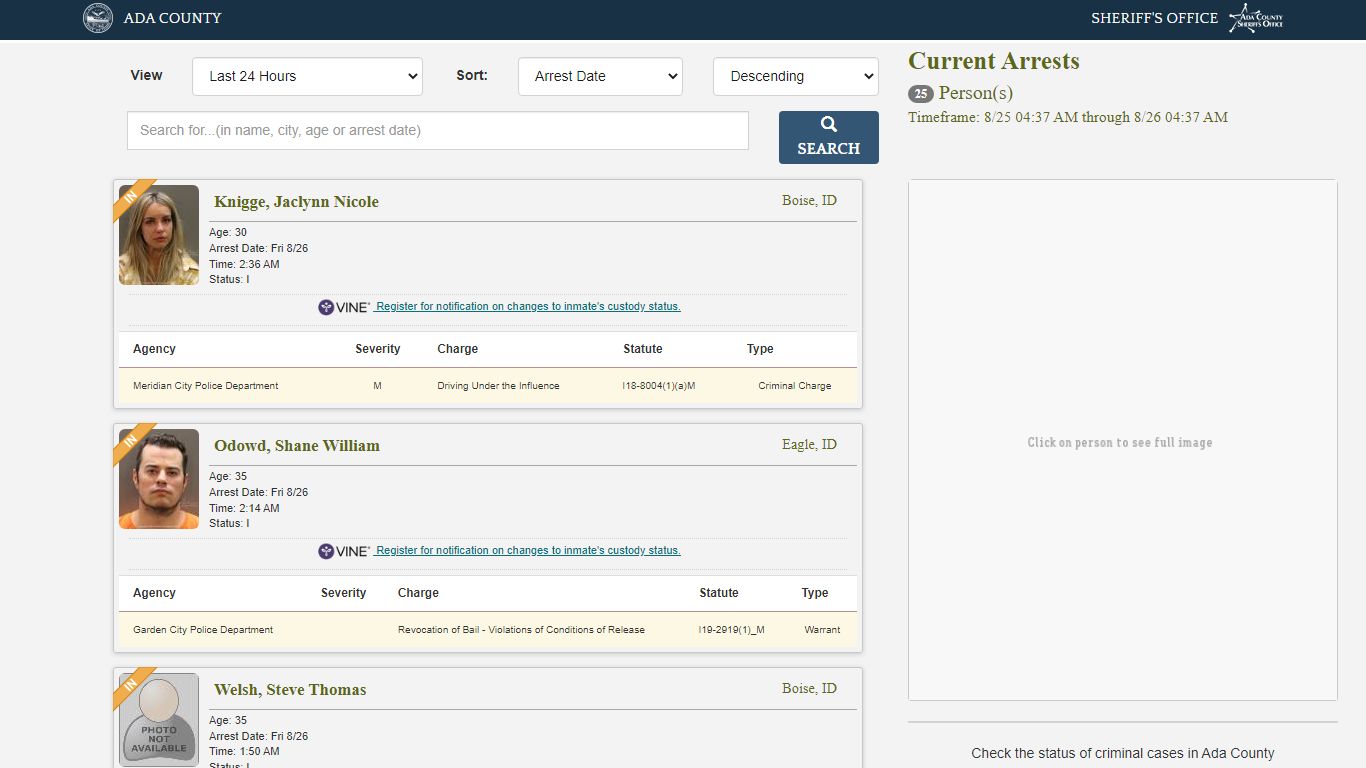Select statute I18-8004(1)(a)M
The width and height of the screenshot is (1366, 768).
pos(658,386)
